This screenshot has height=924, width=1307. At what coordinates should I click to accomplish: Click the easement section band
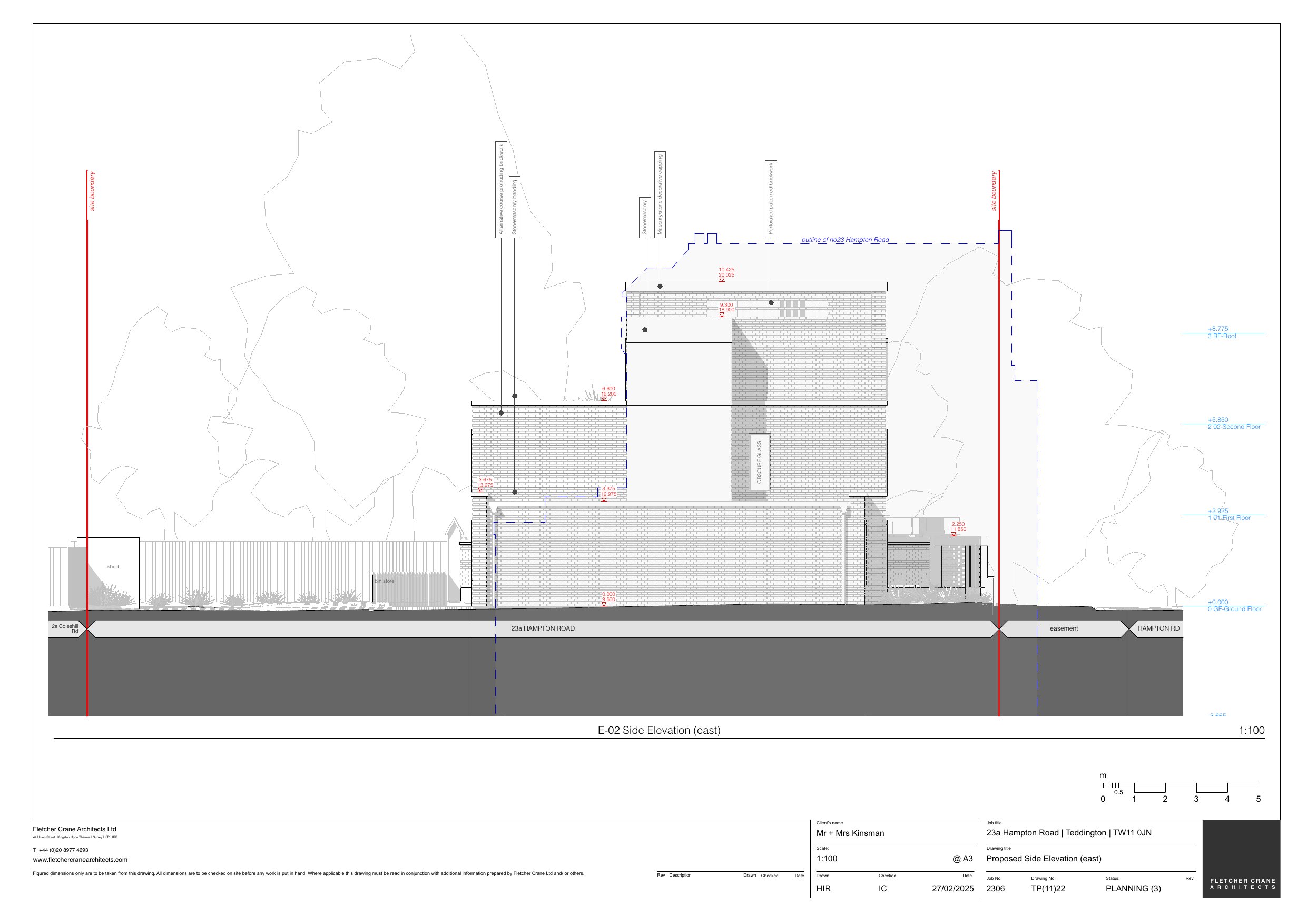(x=1064, y=628)
